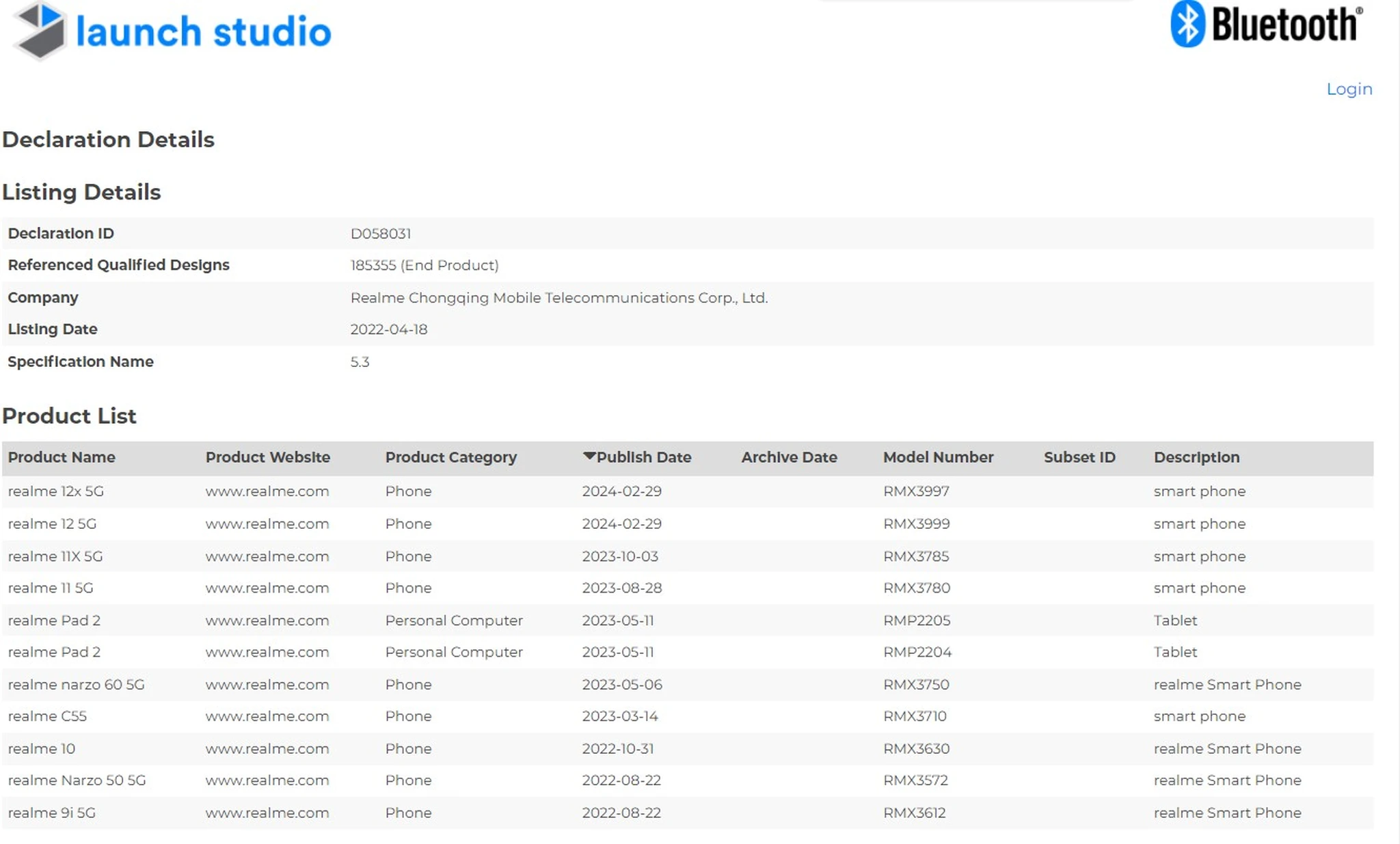Click the Product List heading

69,416
